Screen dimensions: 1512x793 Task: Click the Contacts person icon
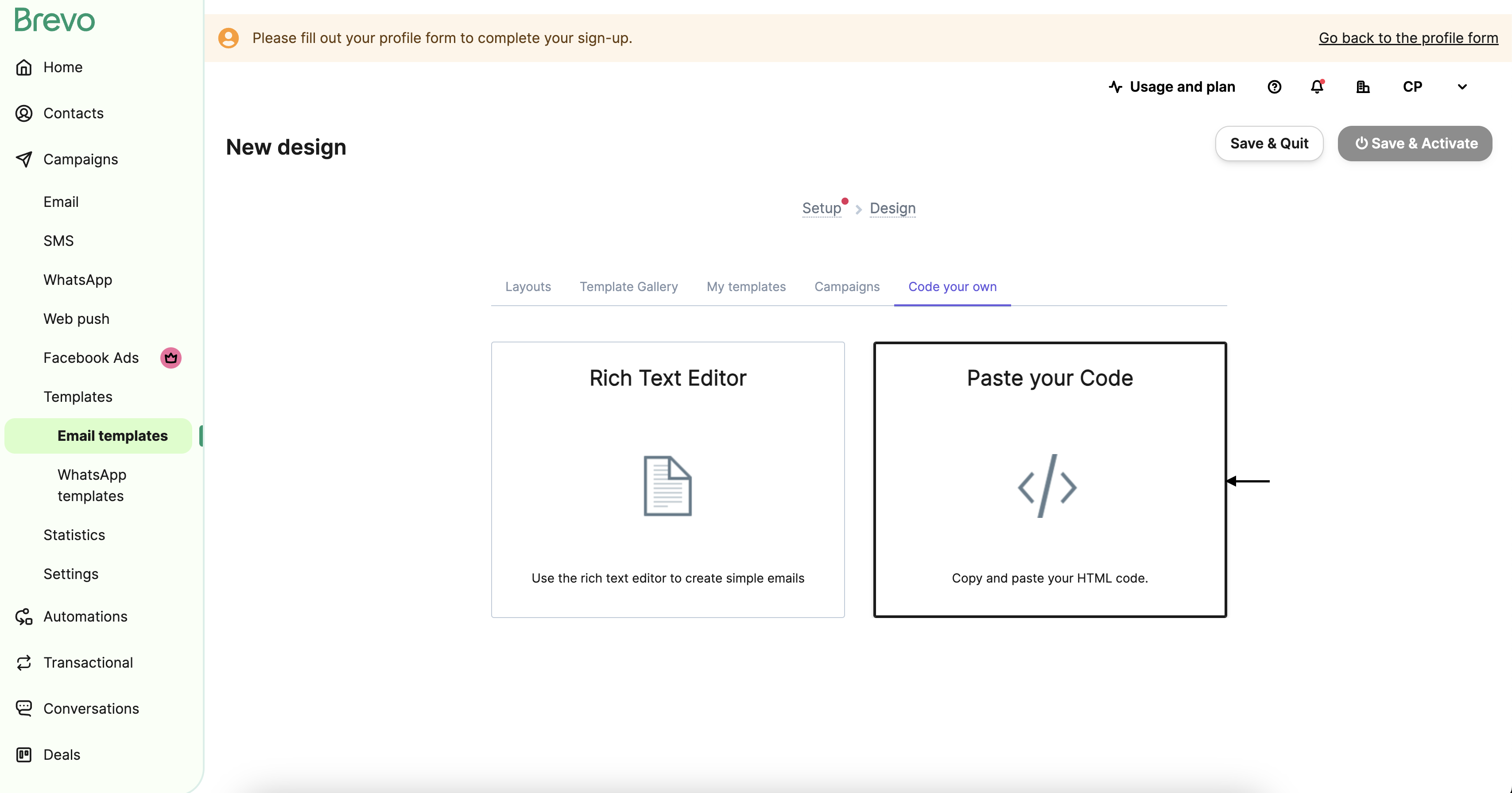coord(24,113)
